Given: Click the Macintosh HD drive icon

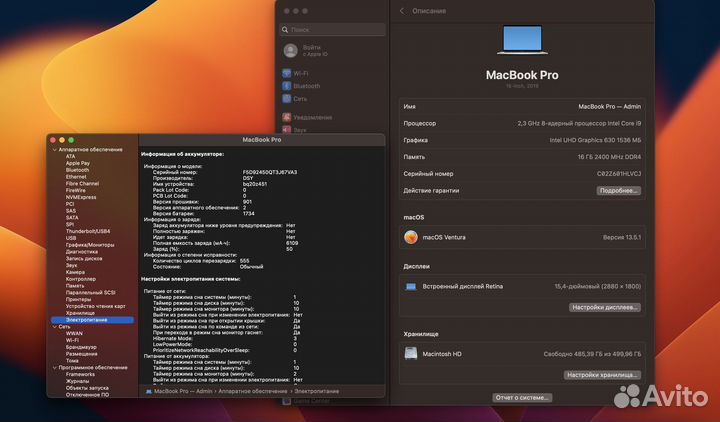Looking at the screenshot, I should click(411, 354).
